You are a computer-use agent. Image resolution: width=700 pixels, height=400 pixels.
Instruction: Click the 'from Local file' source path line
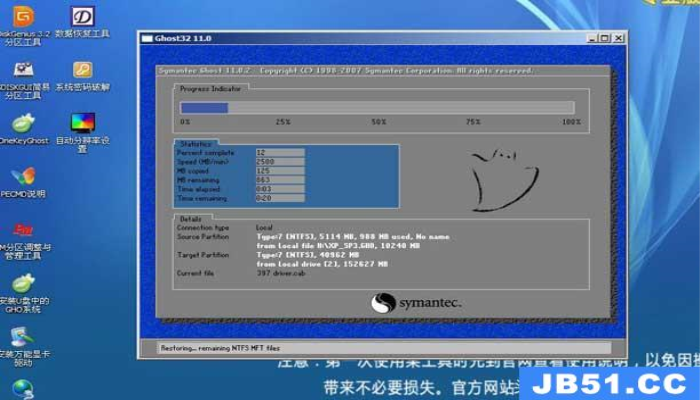coord(338,246)
